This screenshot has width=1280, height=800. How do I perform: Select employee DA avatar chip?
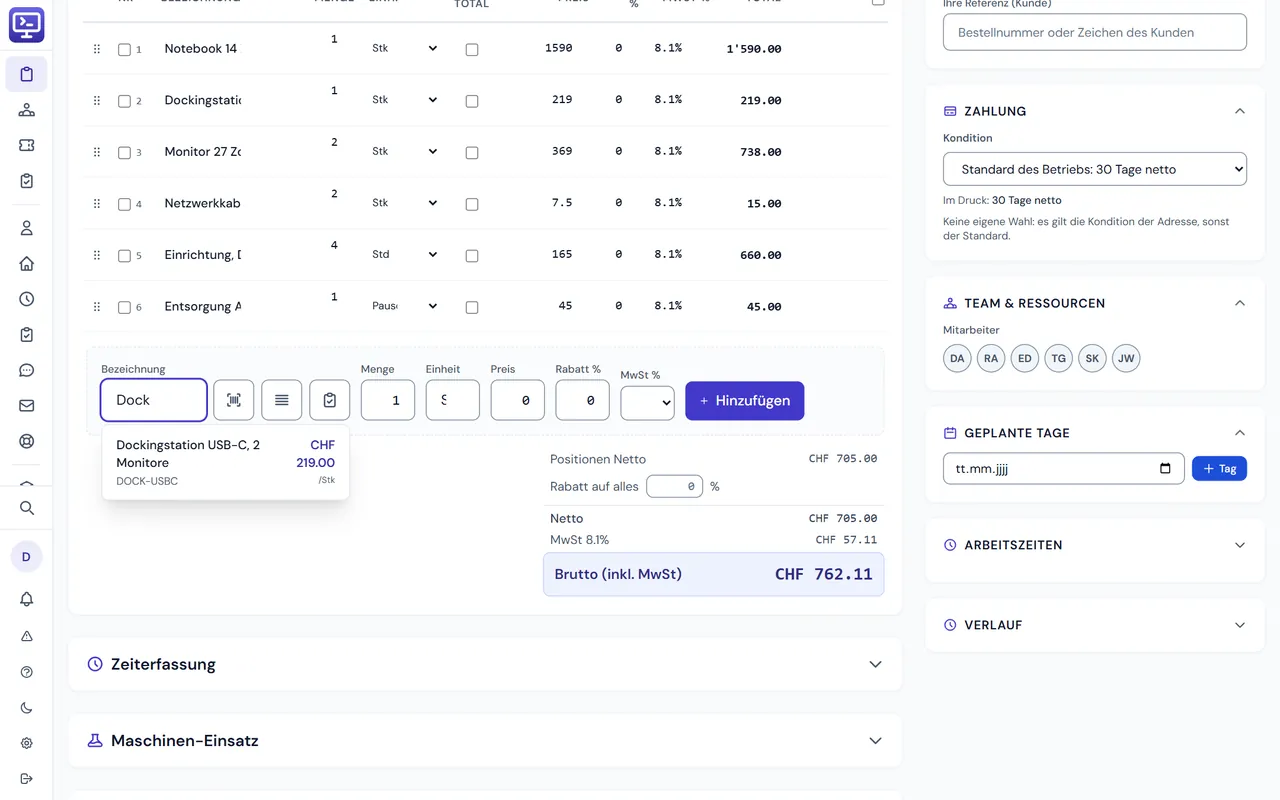(x=957, y=358)
